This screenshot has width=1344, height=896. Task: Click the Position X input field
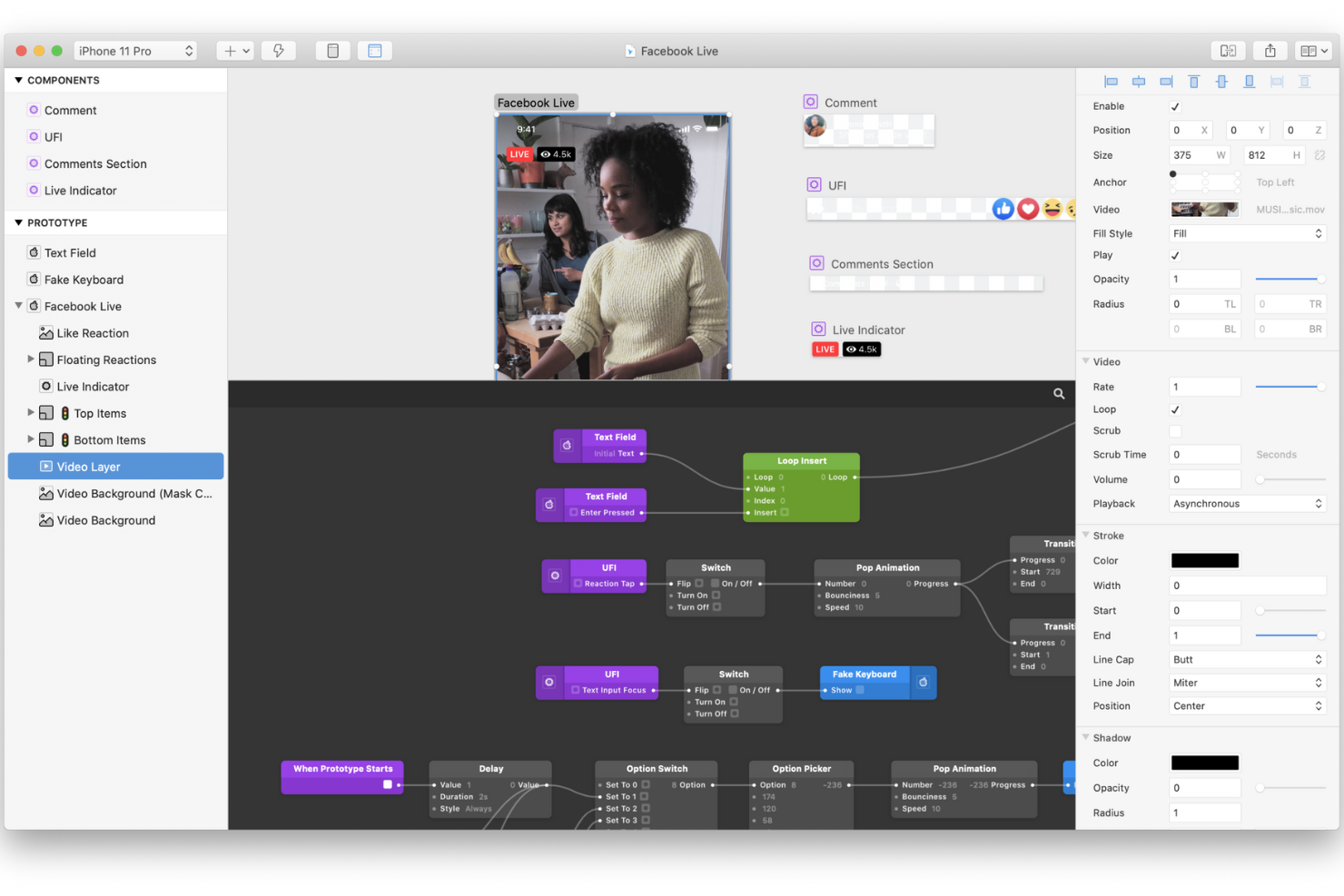1192,130
